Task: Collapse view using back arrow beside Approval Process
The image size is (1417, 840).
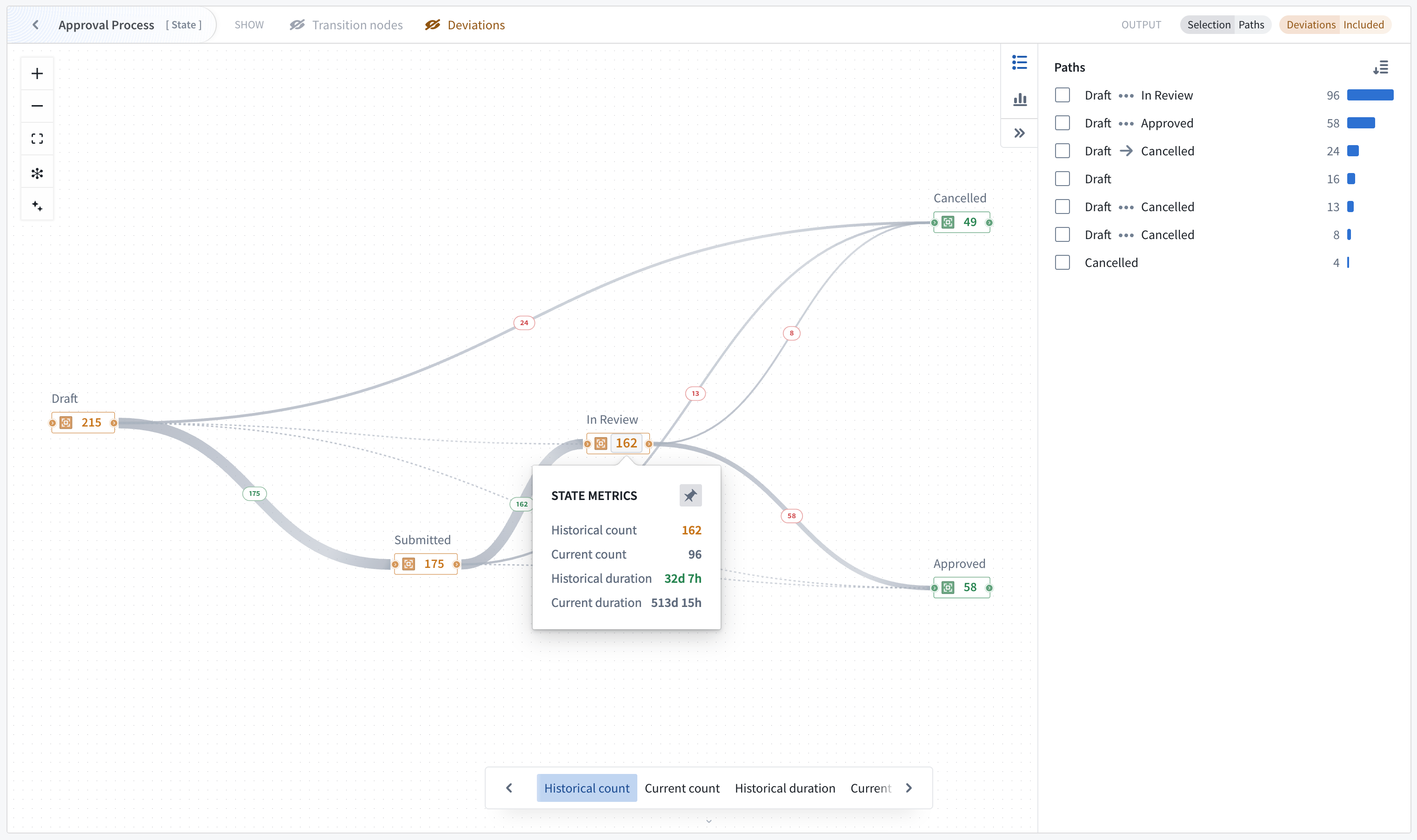Action: (35, 24)
